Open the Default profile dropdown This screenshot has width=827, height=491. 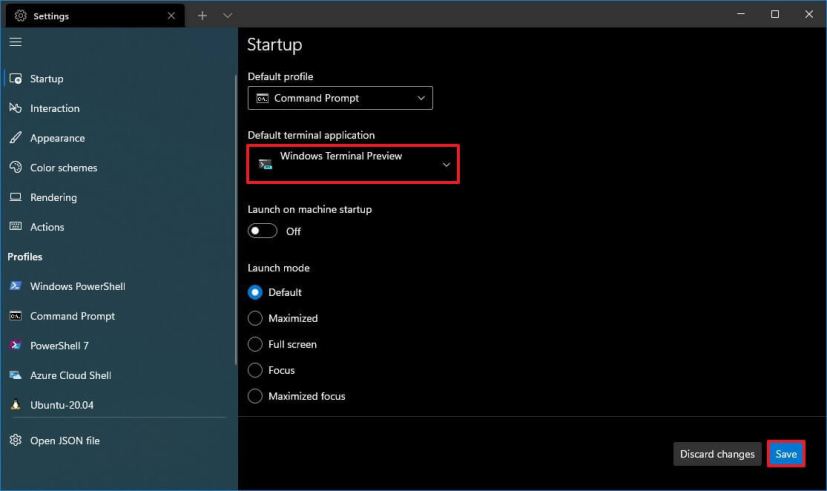point(340,98)
